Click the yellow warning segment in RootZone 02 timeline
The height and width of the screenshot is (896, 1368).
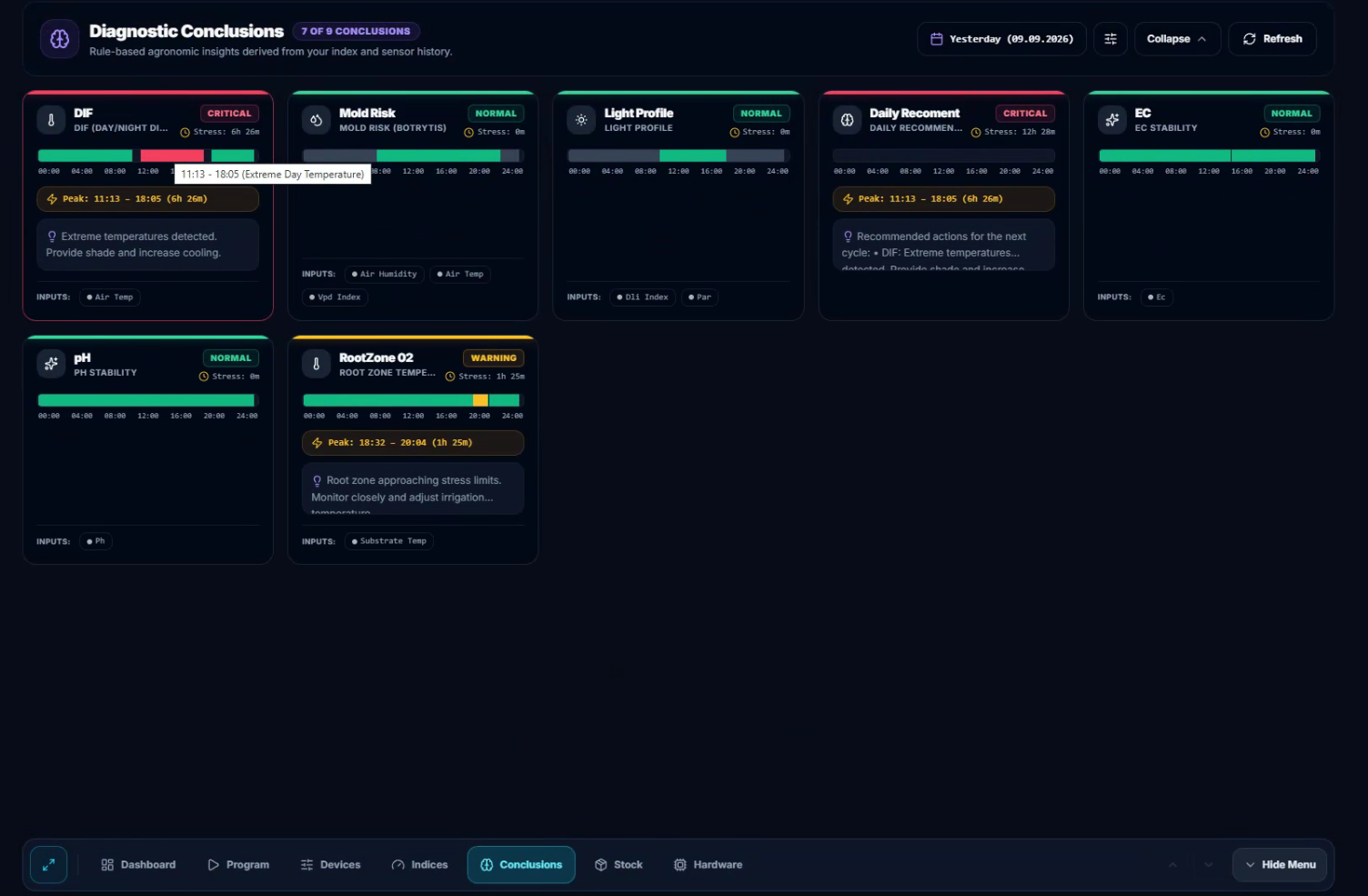[480, 400]
